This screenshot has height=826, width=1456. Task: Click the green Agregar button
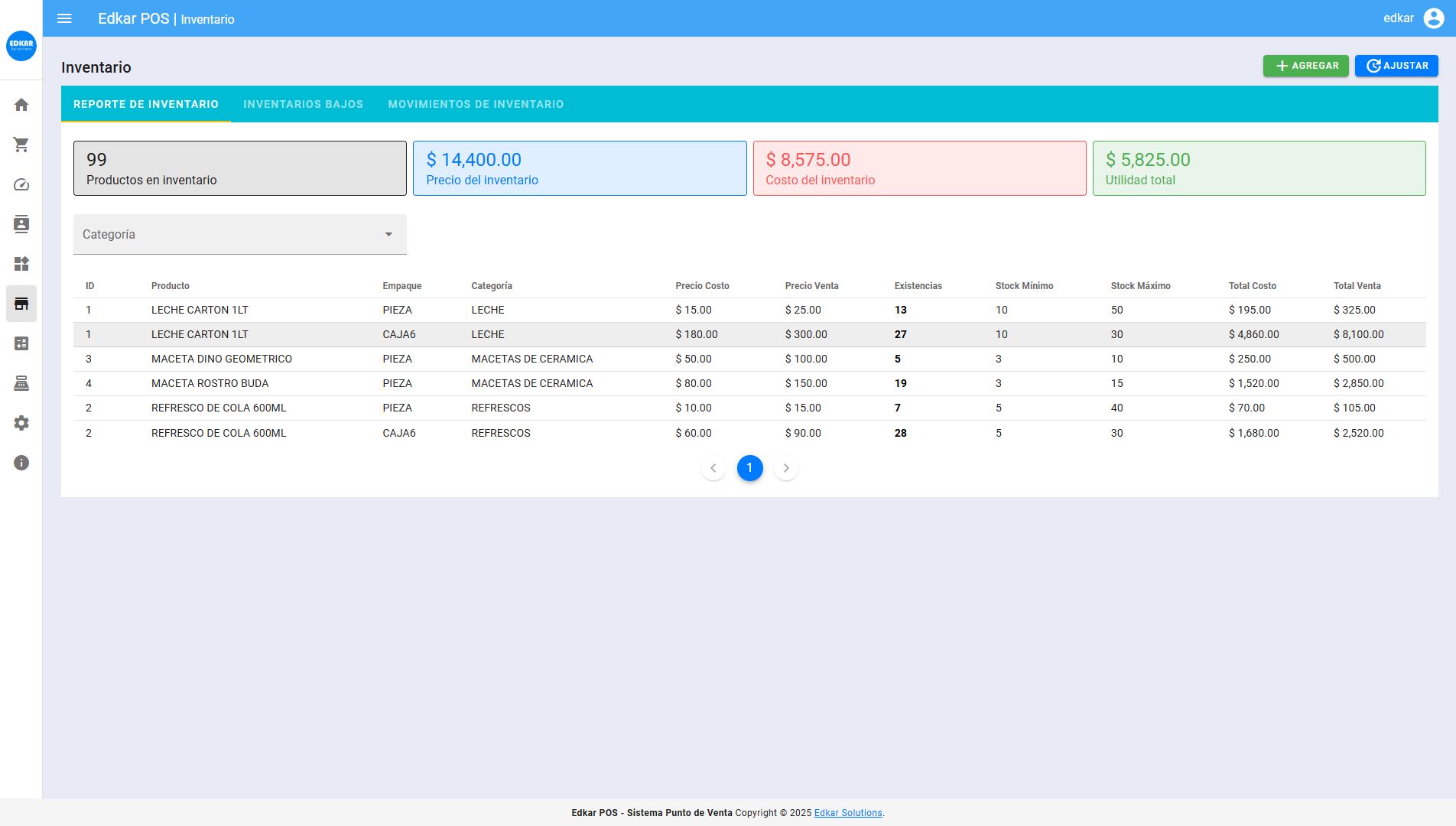coord(1305,66)
